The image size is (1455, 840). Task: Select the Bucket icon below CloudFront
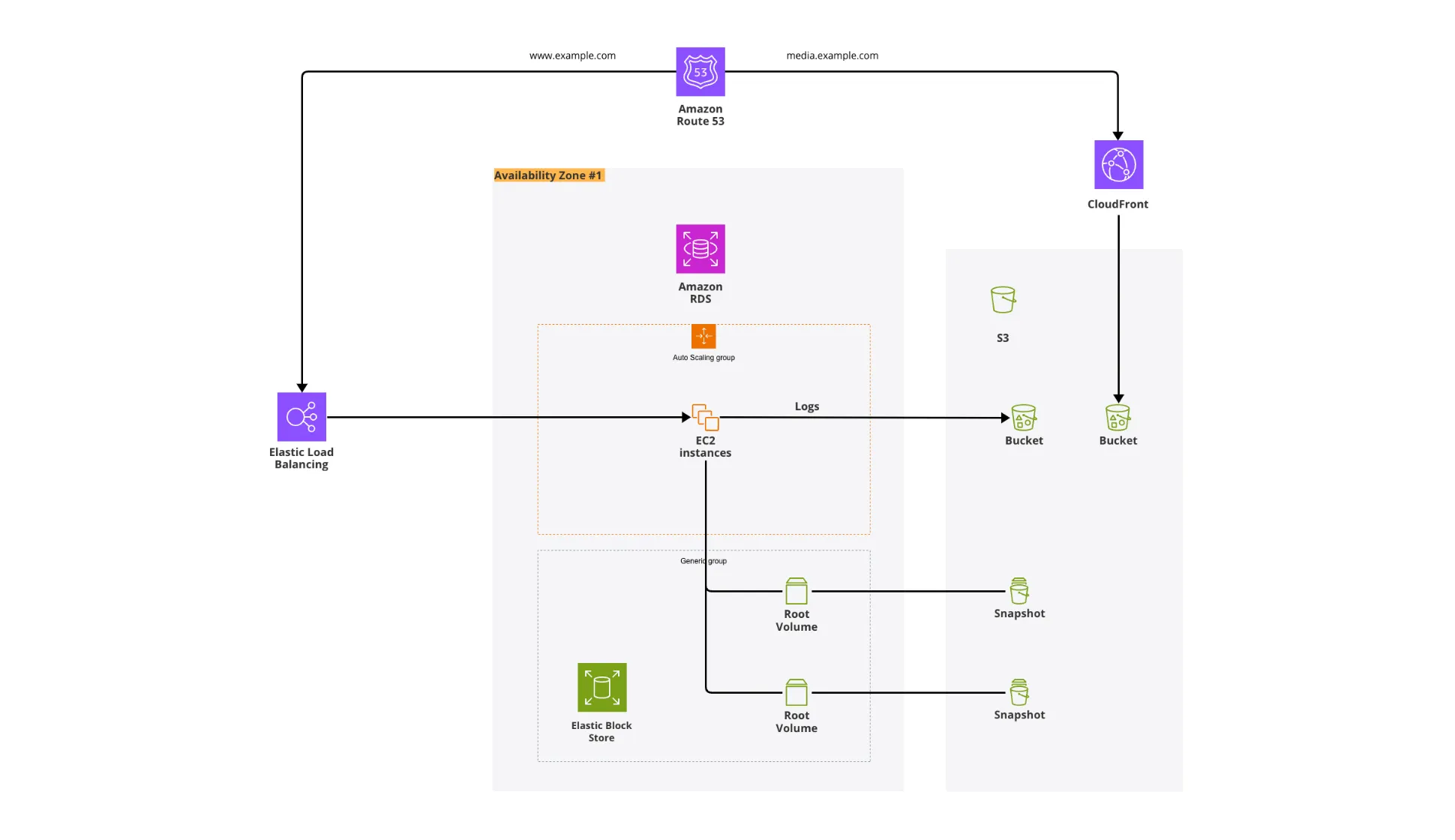point(1117,418)
